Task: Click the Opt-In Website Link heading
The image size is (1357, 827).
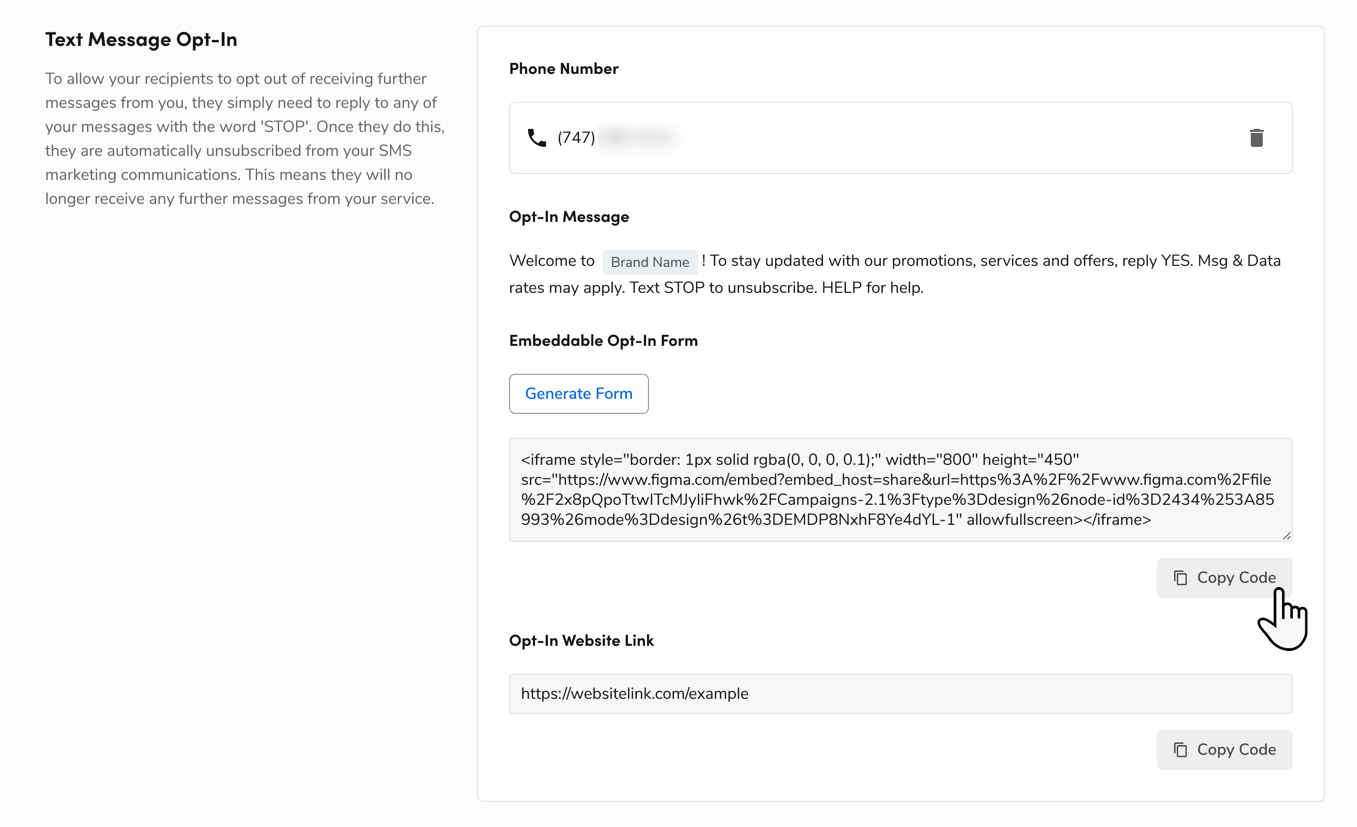Action: point(581,641)
